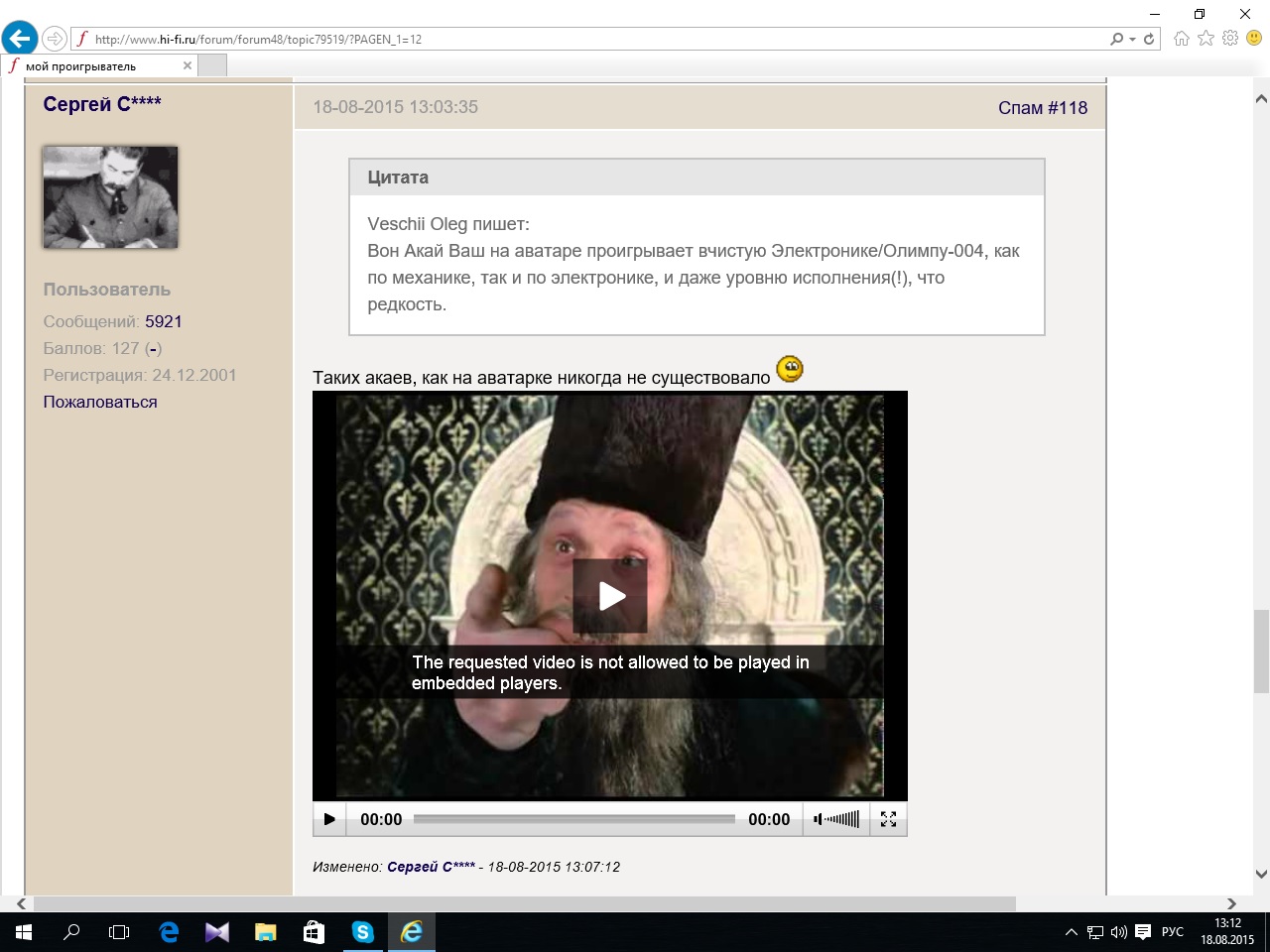Open browser settings gear icon
1270x952 pixels.
[1230, 39]
